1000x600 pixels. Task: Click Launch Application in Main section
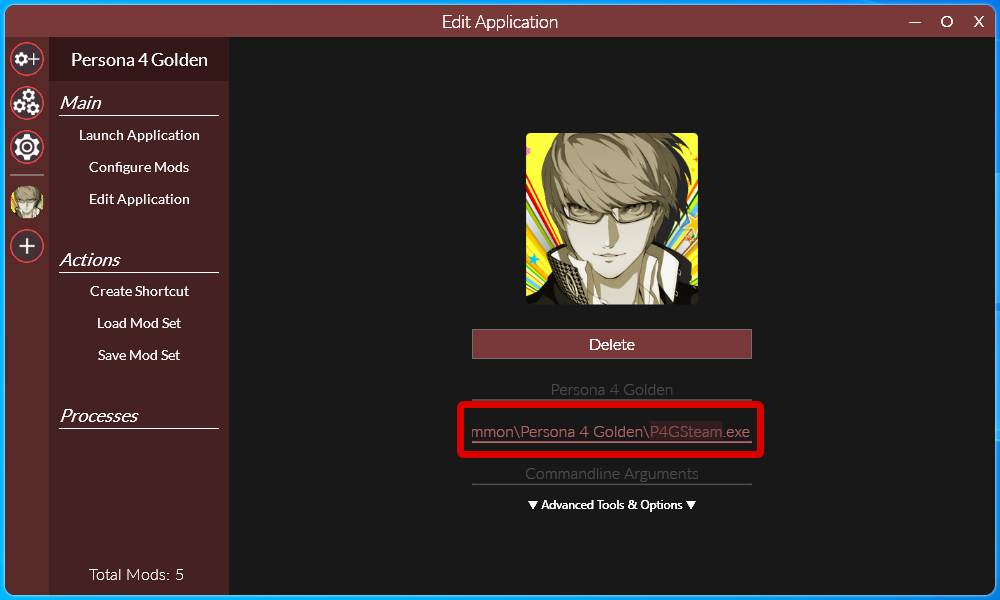[139, 135]
